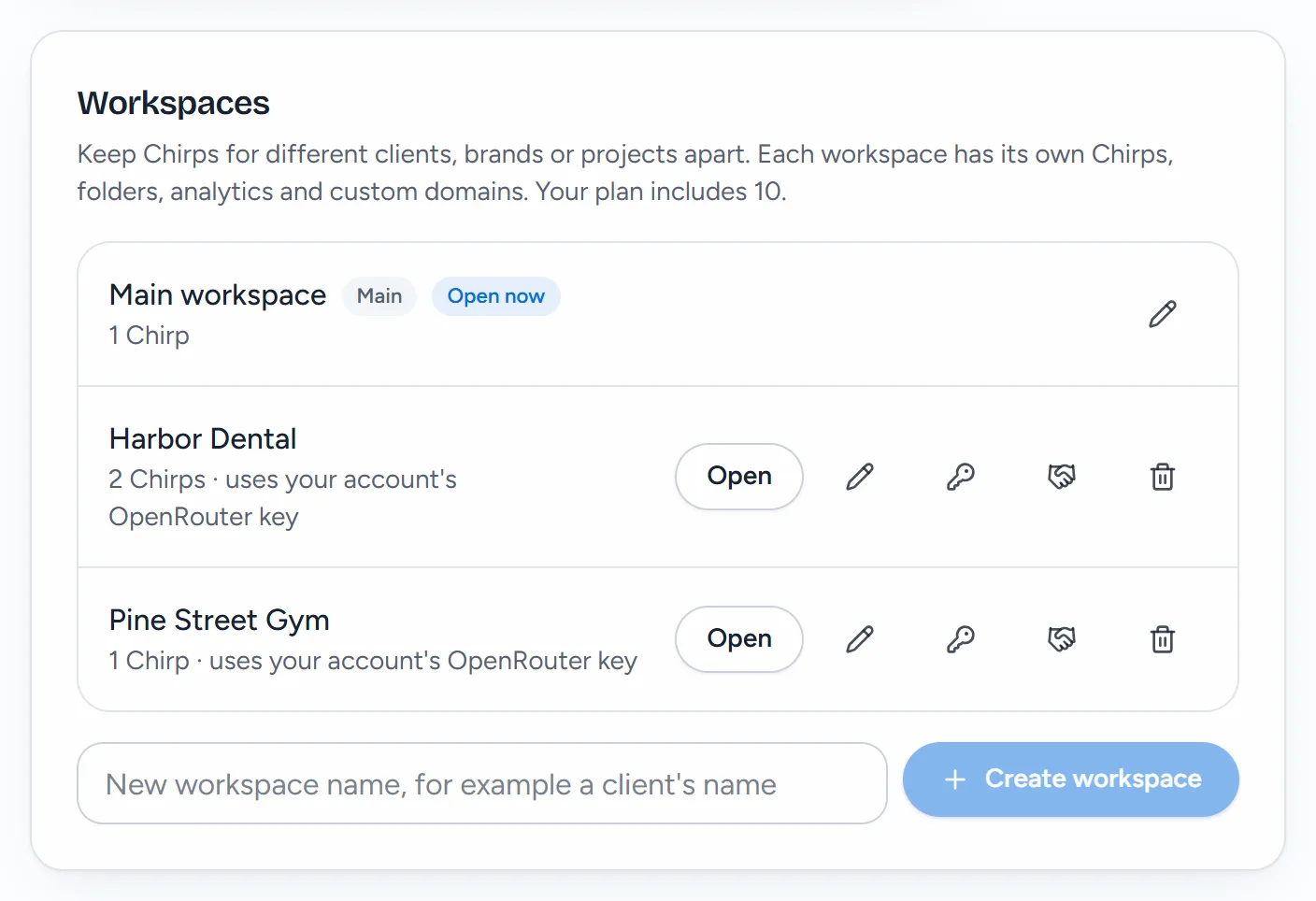Click the Pine Street Gym OpenRouter key description
This screenshot has width=1316, height=901.
coord(373,661)
